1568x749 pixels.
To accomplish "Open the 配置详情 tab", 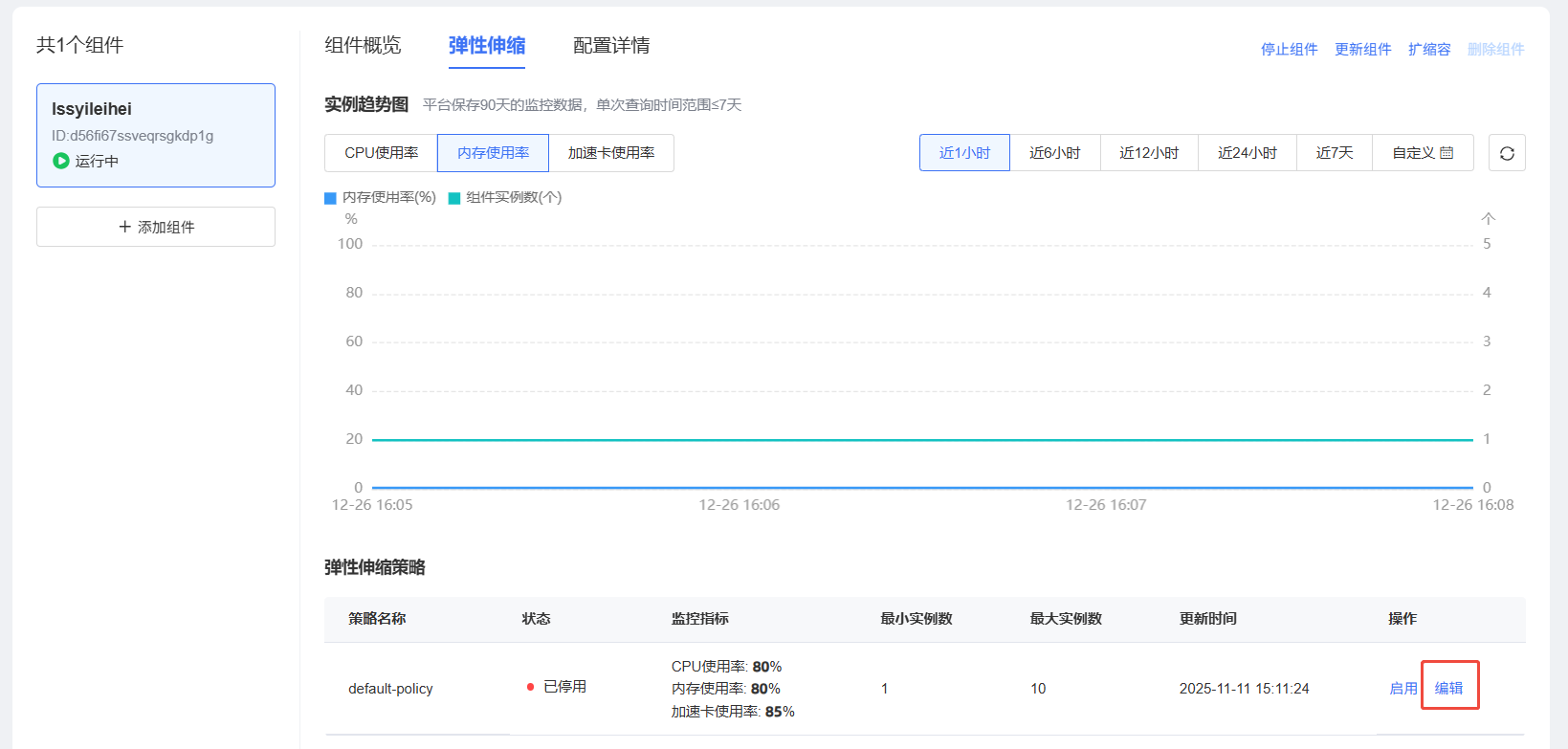I will [x=611, y=46].
